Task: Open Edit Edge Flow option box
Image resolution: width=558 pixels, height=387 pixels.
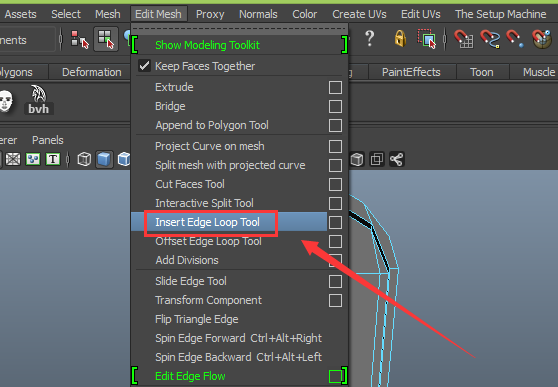Action: click(335, 376)
